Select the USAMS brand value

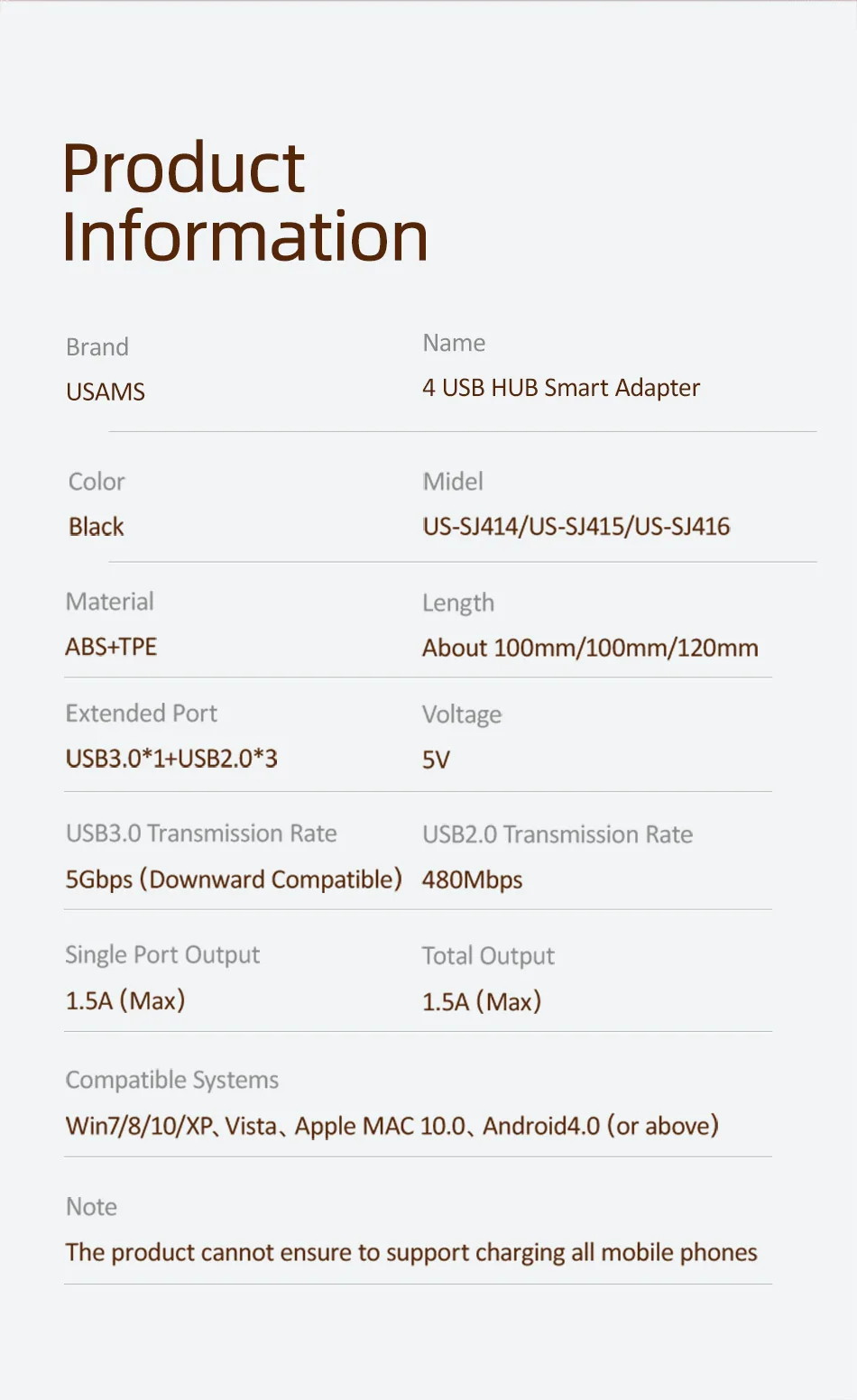(106, 392)
